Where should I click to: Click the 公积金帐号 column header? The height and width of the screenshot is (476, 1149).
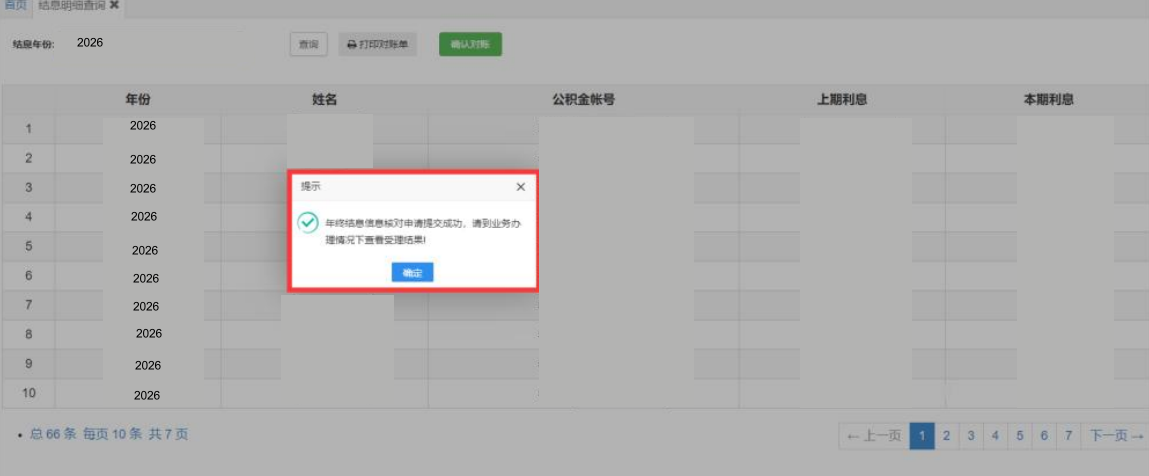583,100
